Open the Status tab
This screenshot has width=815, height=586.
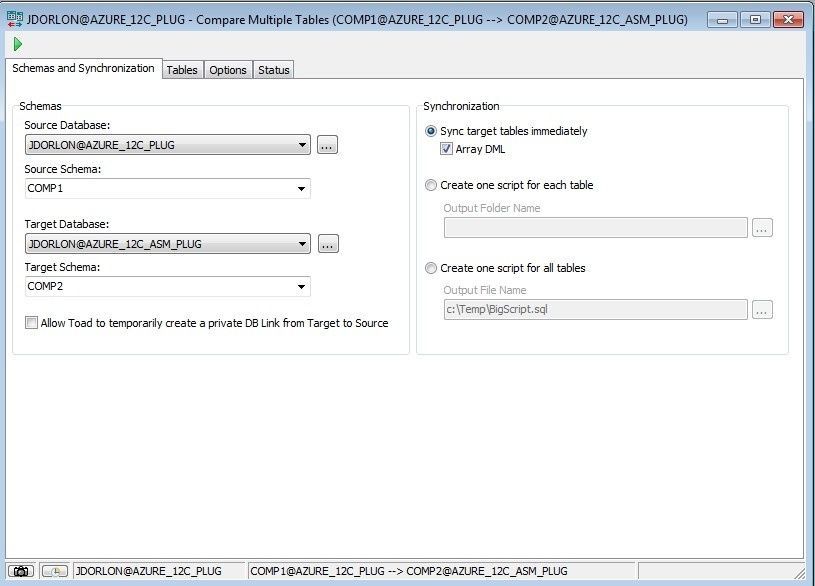[x=273, y=70]
